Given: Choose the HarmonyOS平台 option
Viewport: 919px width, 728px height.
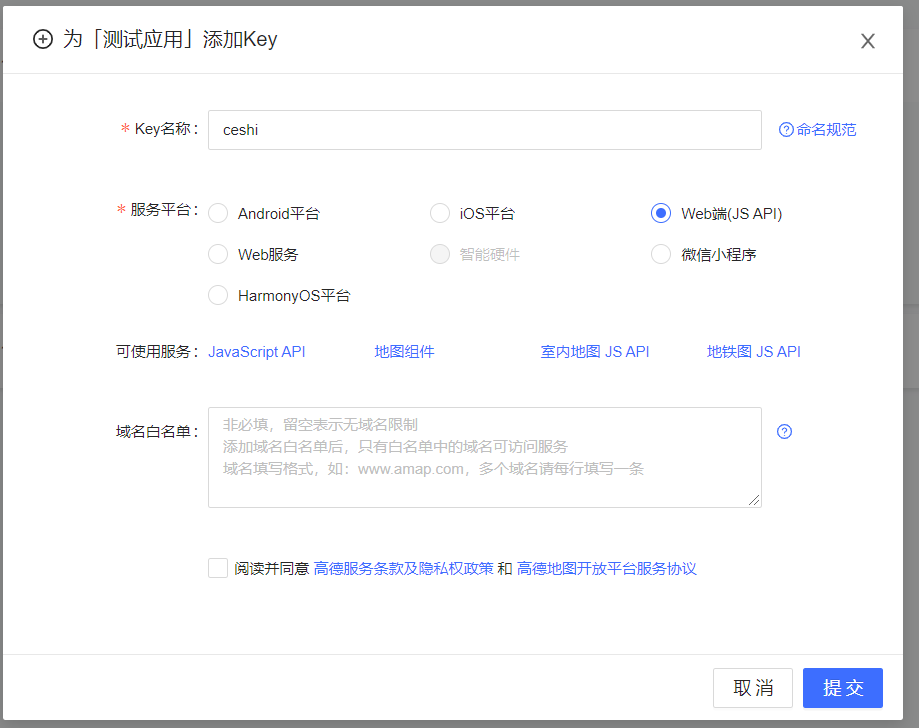Looking at the screenshot, I should click(218, 295).
